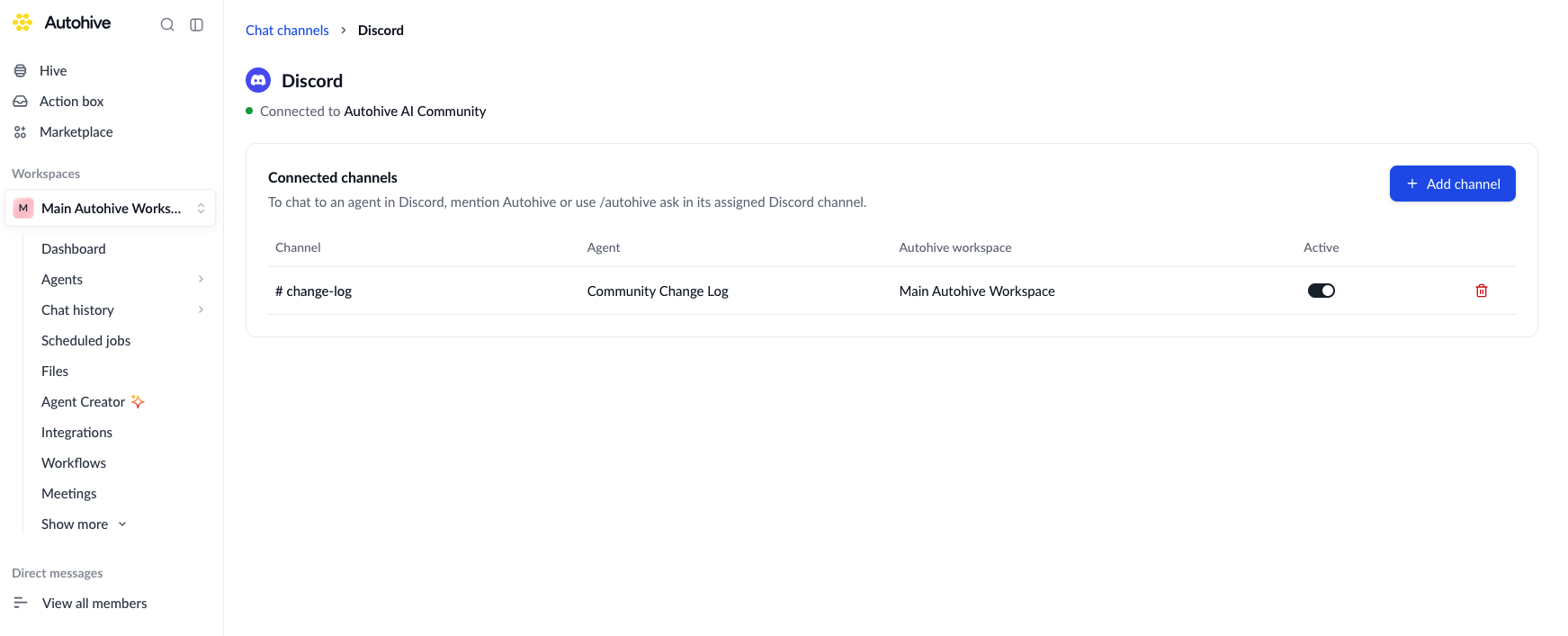Open Agents in the sidebar
The image size is (1568, 636).
[x=62, y=280]
